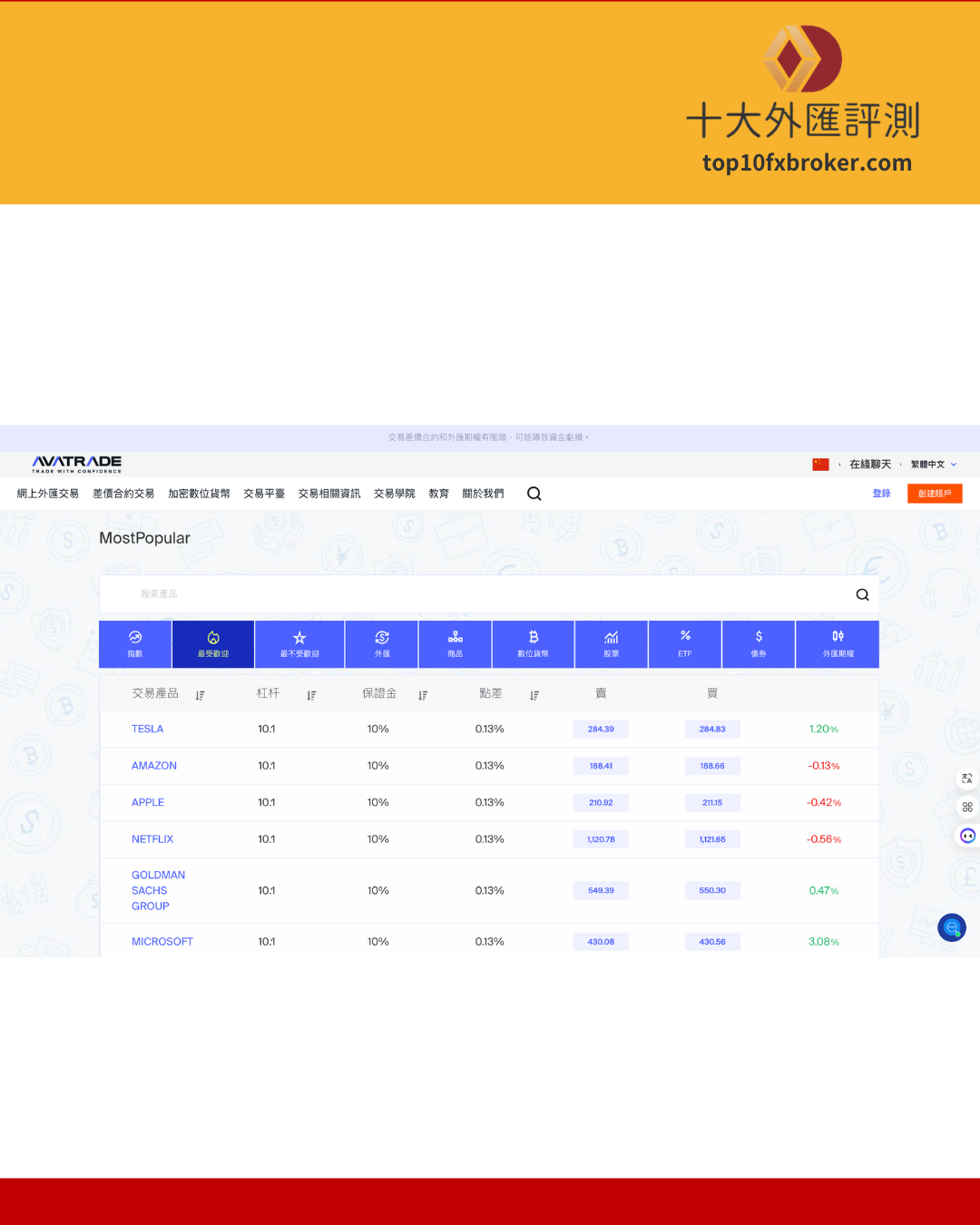This screenshot has height=1225, width=980.
Task: Open the 商品 commodities category
Action: click(x=456, y=643)
